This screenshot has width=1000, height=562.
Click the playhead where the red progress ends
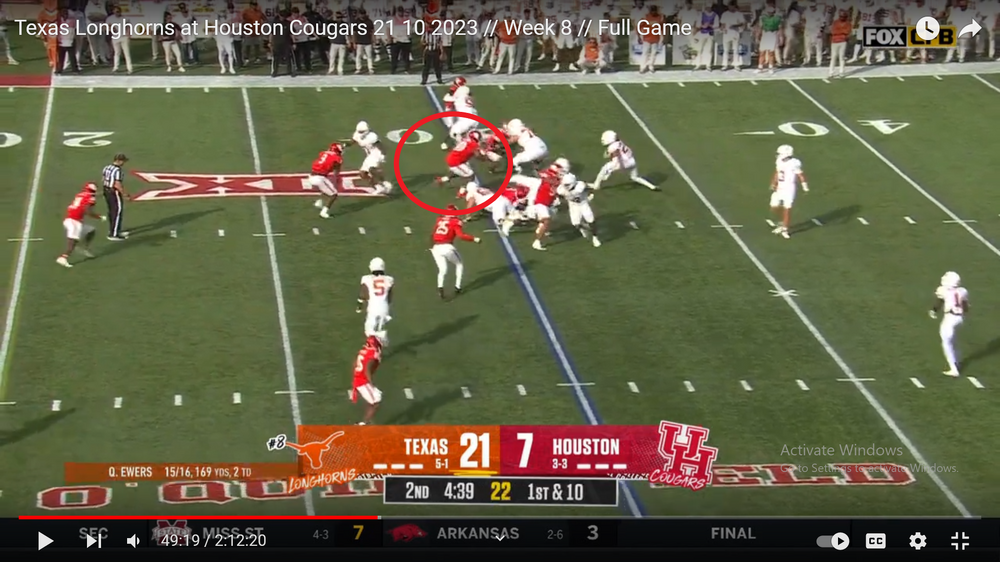(x=378, y=518)
